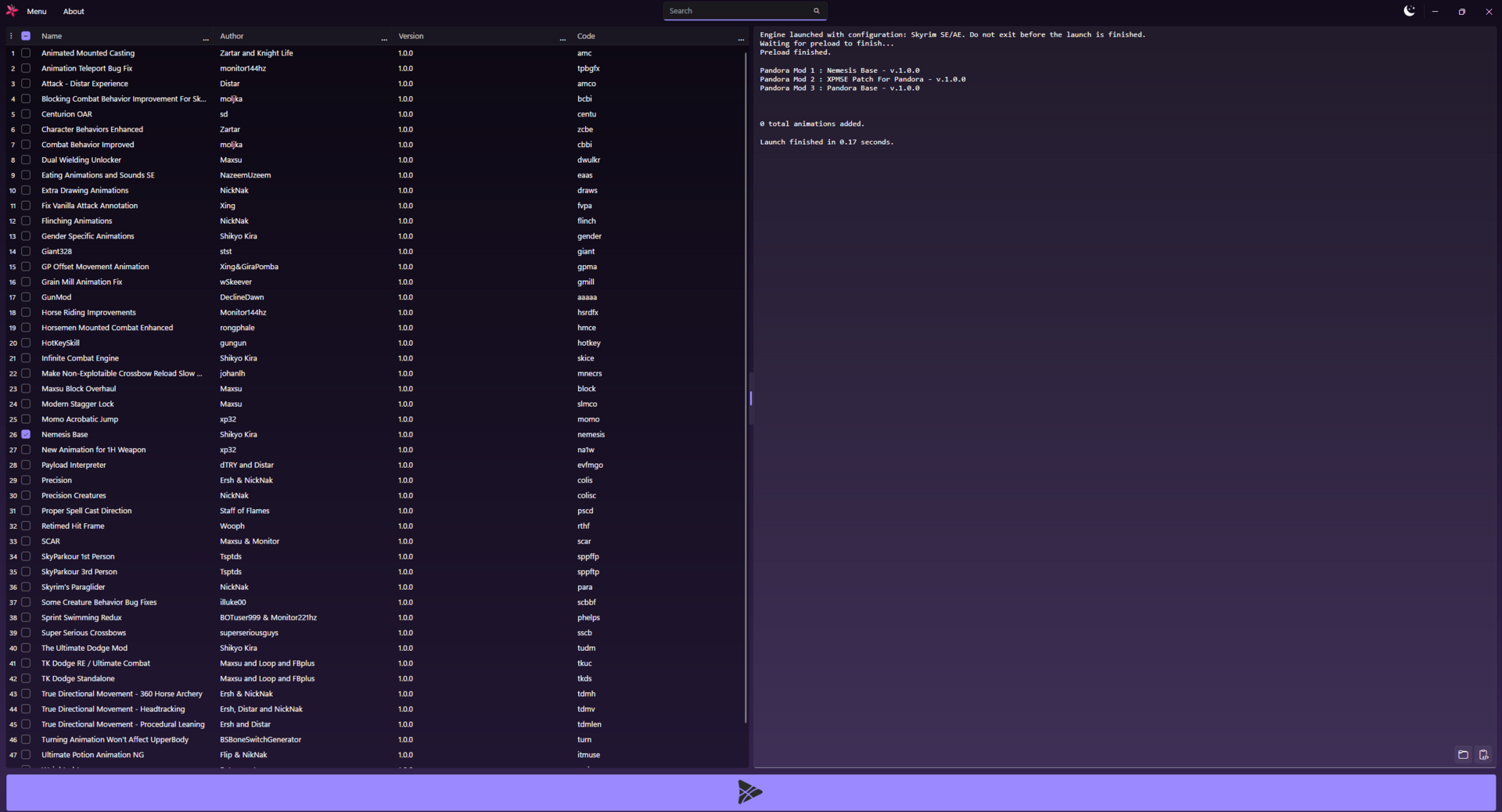The height and width of the screenshot is (812, 1502).
Task: Open the About item
Action: [x=74, y=11]
